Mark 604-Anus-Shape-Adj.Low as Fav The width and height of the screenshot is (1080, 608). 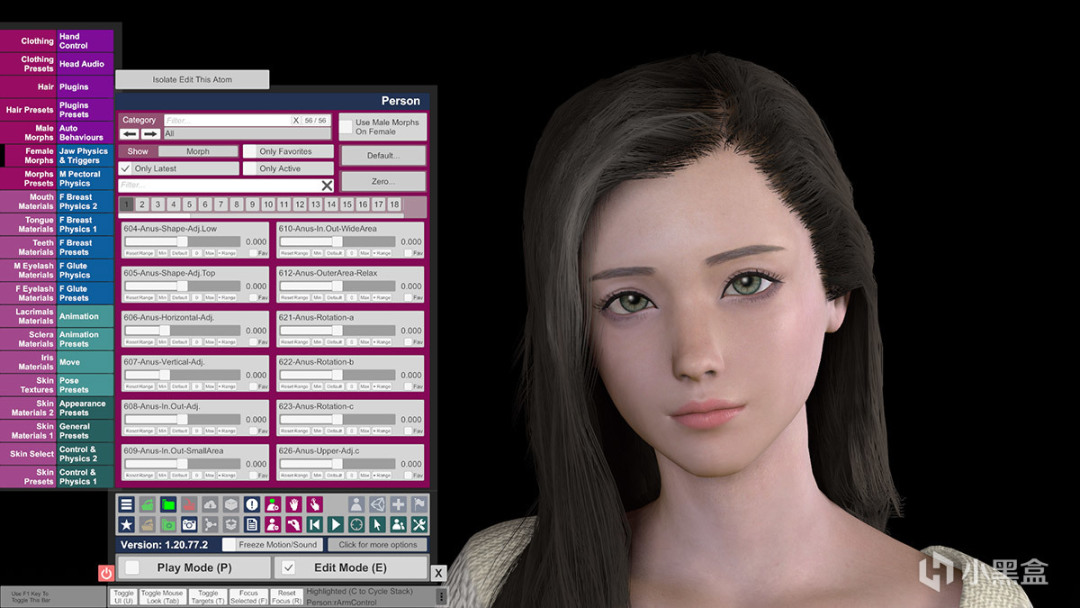(x=253, y=253)
